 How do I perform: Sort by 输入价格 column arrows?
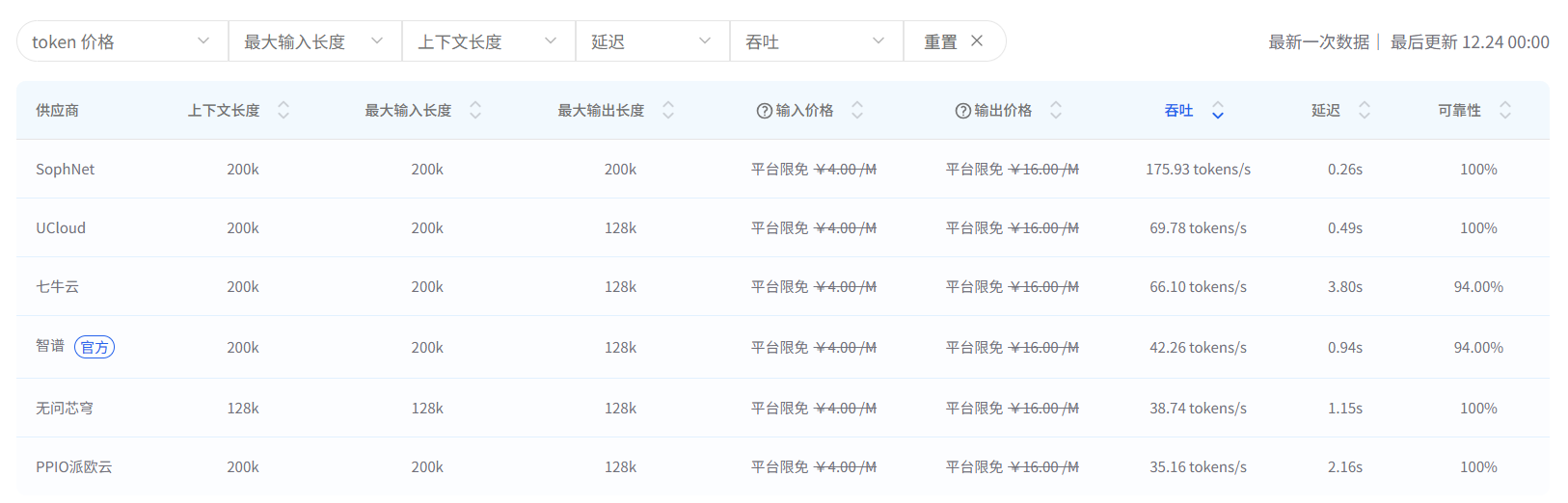pyautogui.click(x=857, y=110)
